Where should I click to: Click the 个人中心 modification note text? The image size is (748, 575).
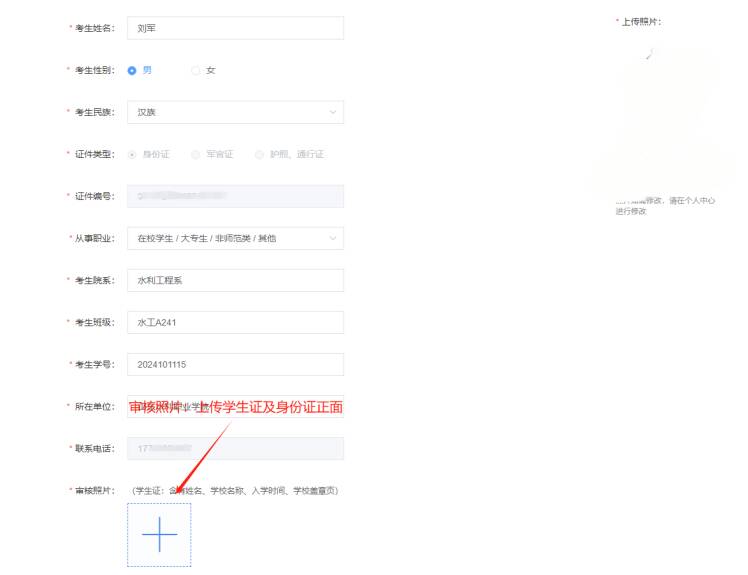665,206
